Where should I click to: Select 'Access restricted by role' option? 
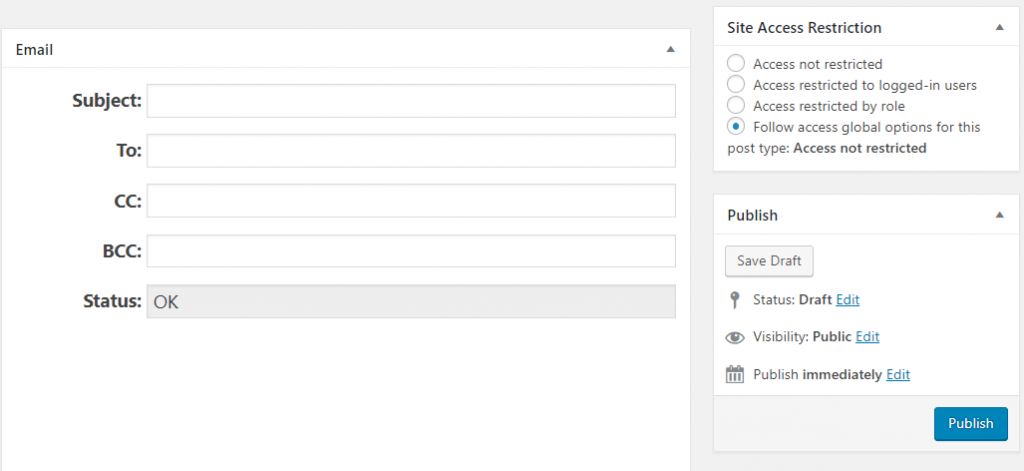(736, 106)
